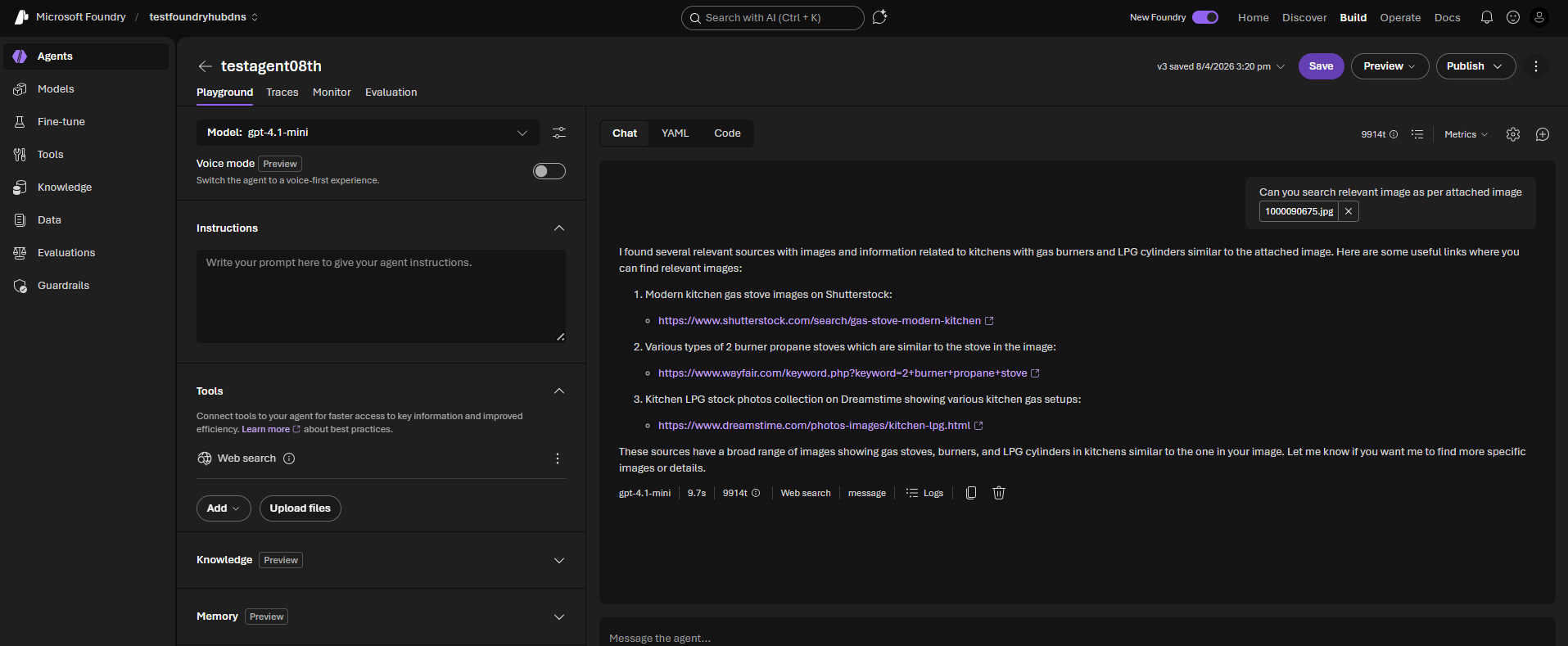Collapse the Instructions section
This screenshot has height=646, width=1568.
point(559,228)
